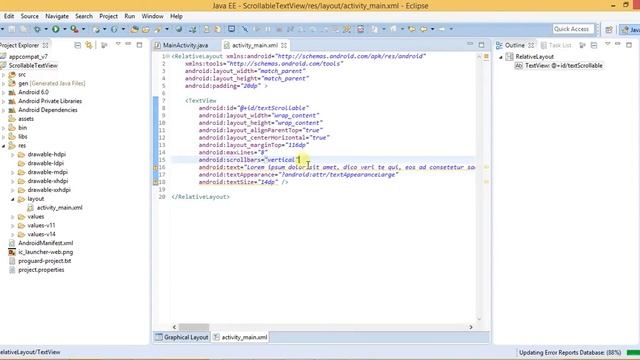This screenshot has height=360, width=640.
Task: Collapse RelativeLayout in Outline
Action: tap(501, 57)
